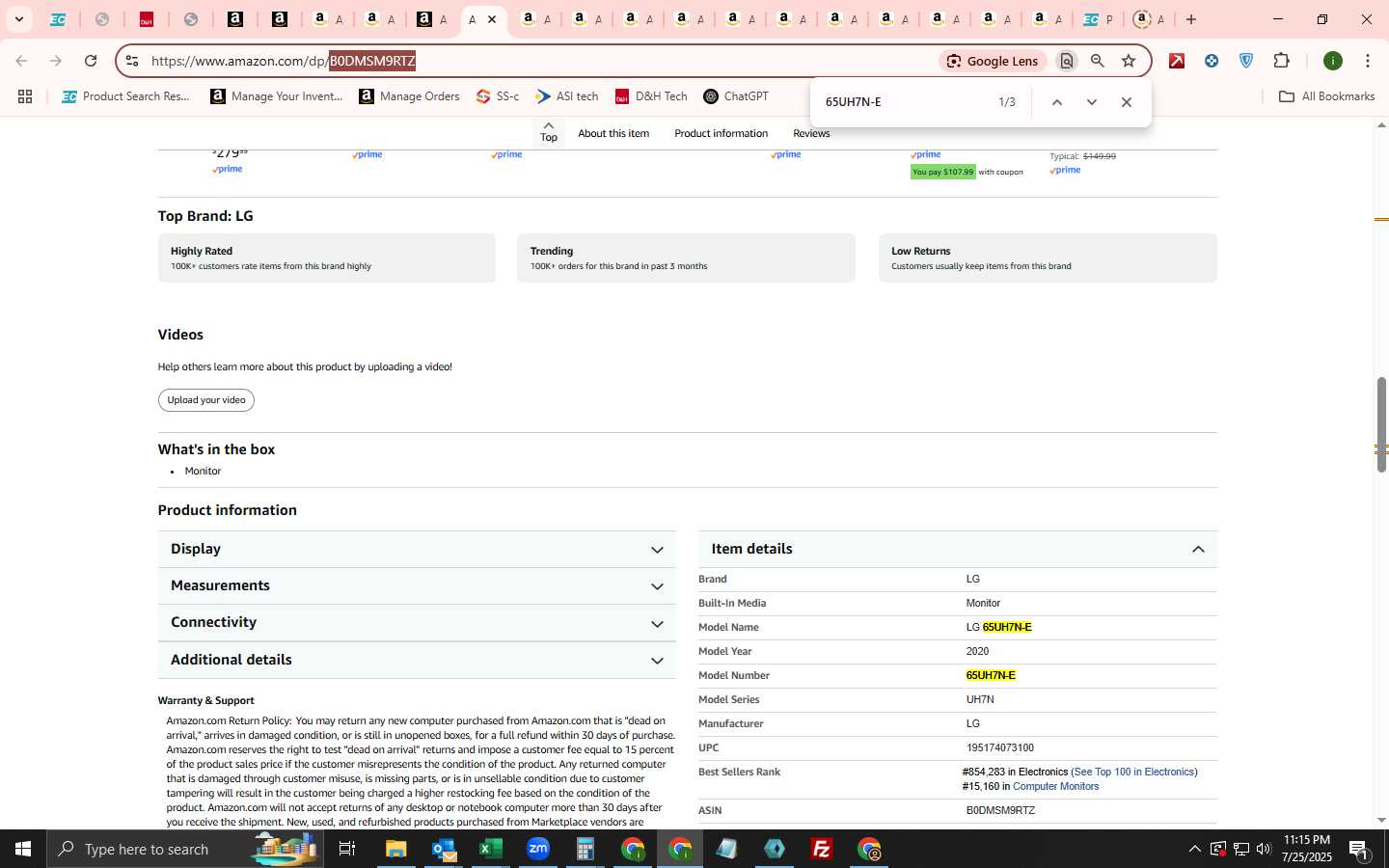The height and width of the screenshot is (868, 1389).
Task: Jump to next find result
Action: pos(1092,102)
